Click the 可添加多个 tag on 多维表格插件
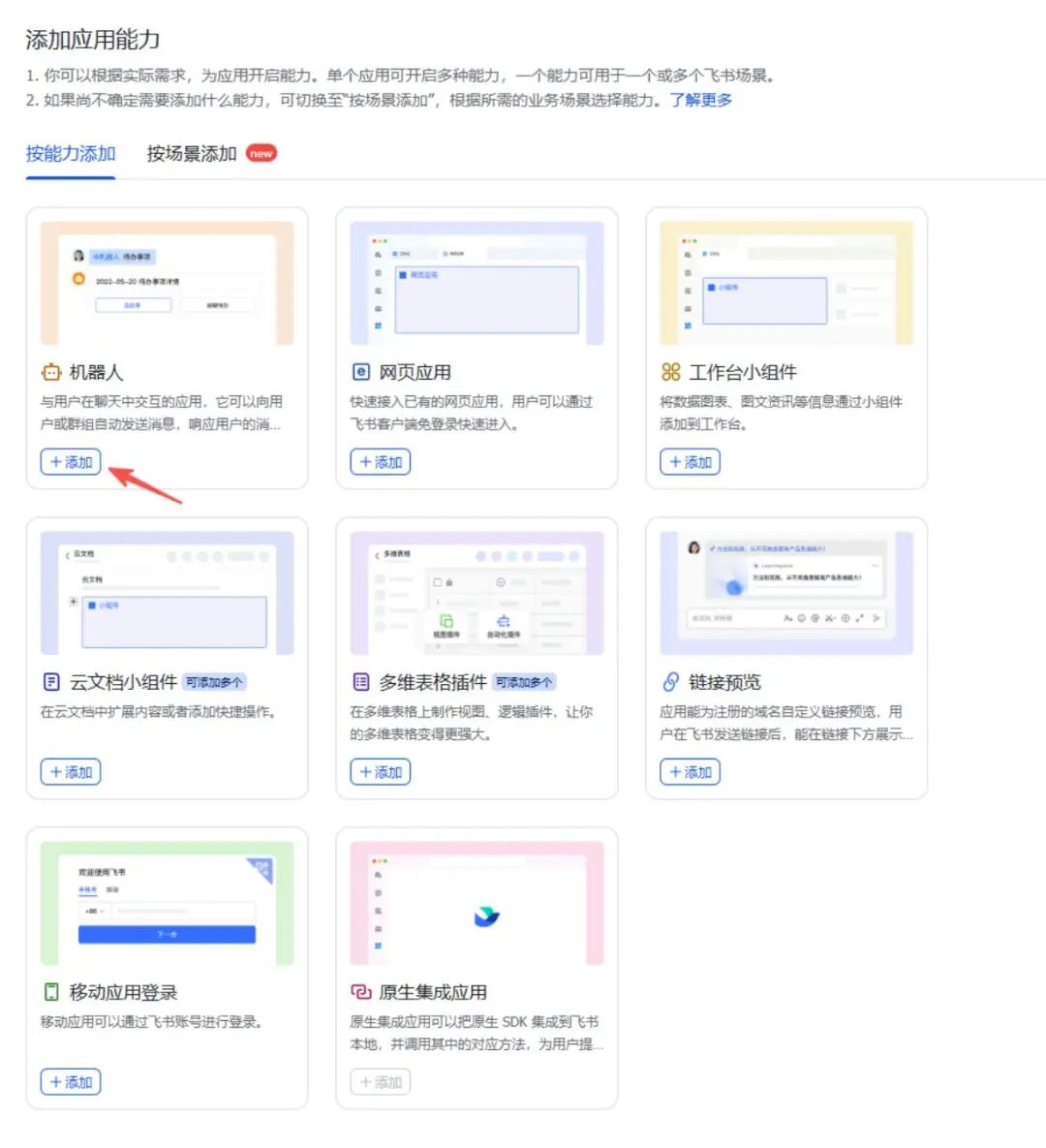1046x1148 pixels. click(523, 682)
